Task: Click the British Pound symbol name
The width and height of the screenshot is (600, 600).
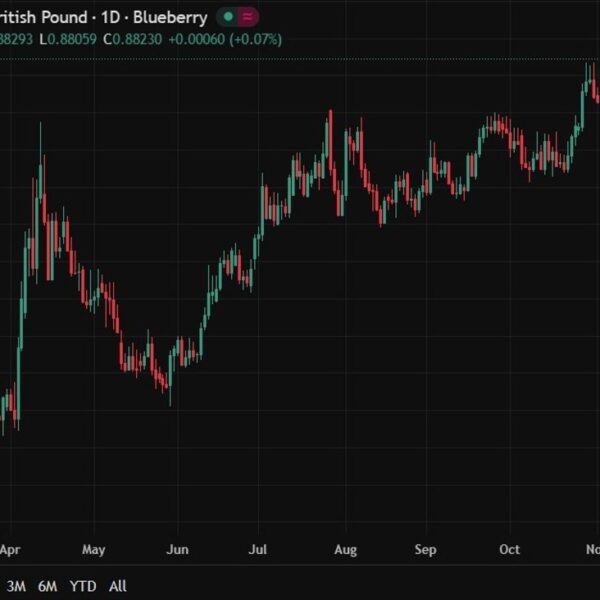Action: (44, 18)
